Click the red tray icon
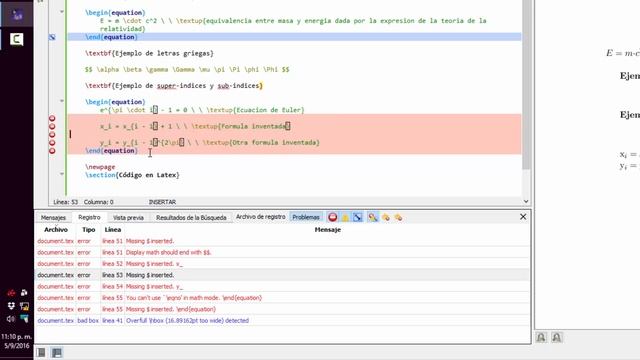The width and height of the screenshot is (640, 360). coord(11,293)
